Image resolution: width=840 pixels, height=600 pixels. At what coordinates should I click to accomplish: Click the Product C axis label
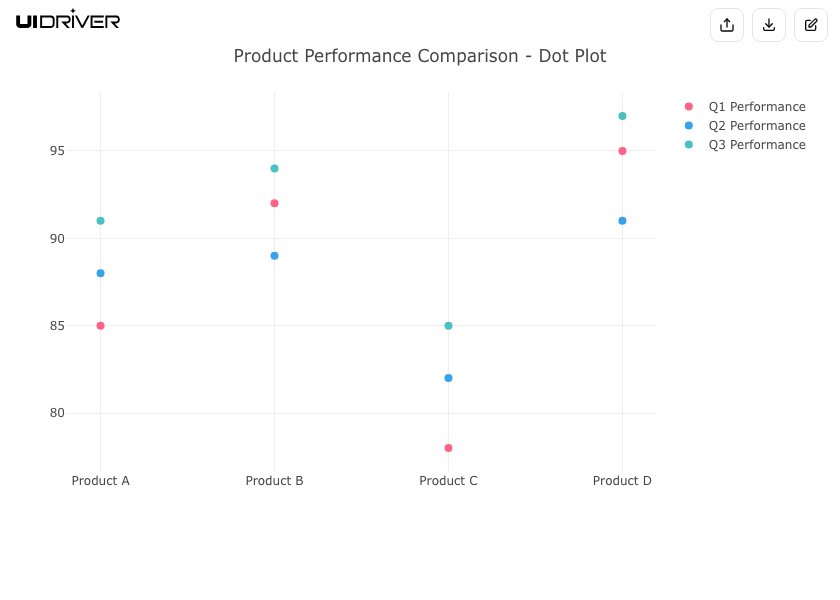[448, 481]
